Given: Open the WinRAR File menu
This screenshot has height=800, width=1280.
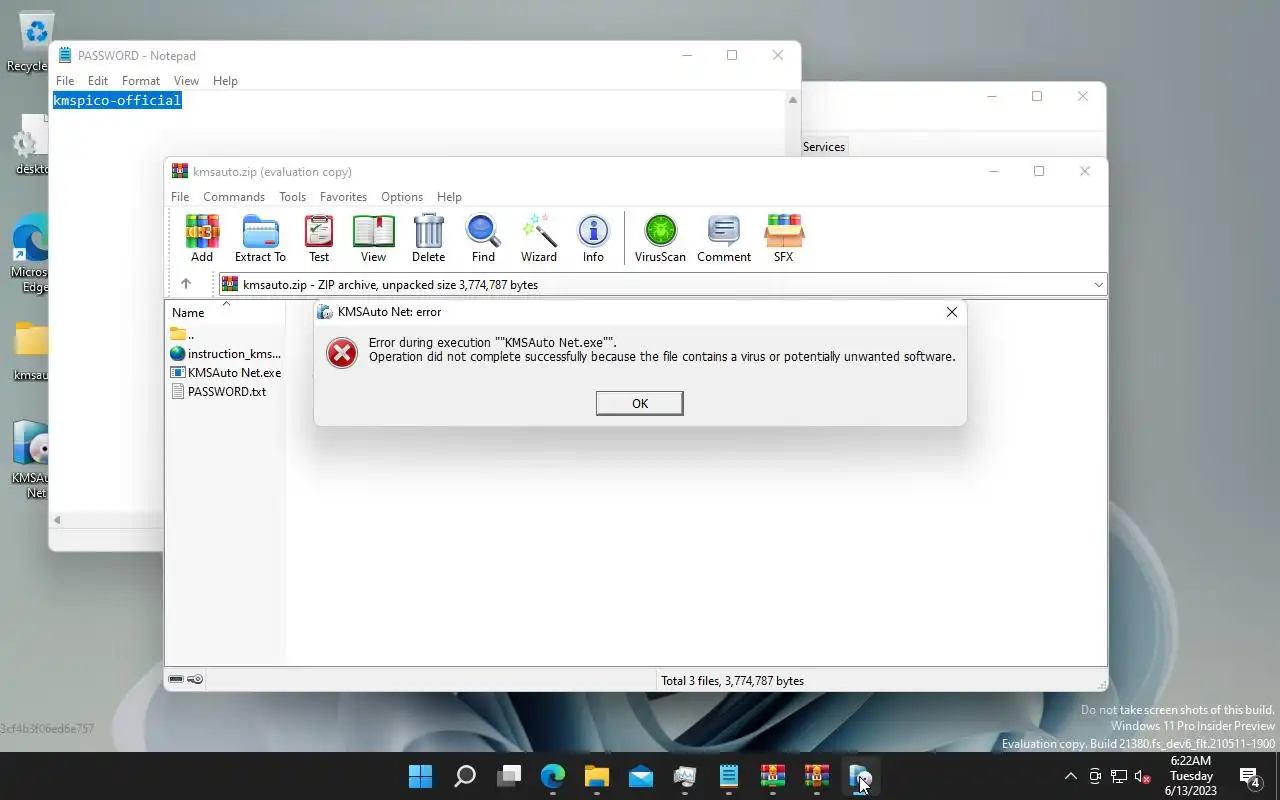Looking at the screenshot, I should (x=180, y=197).
